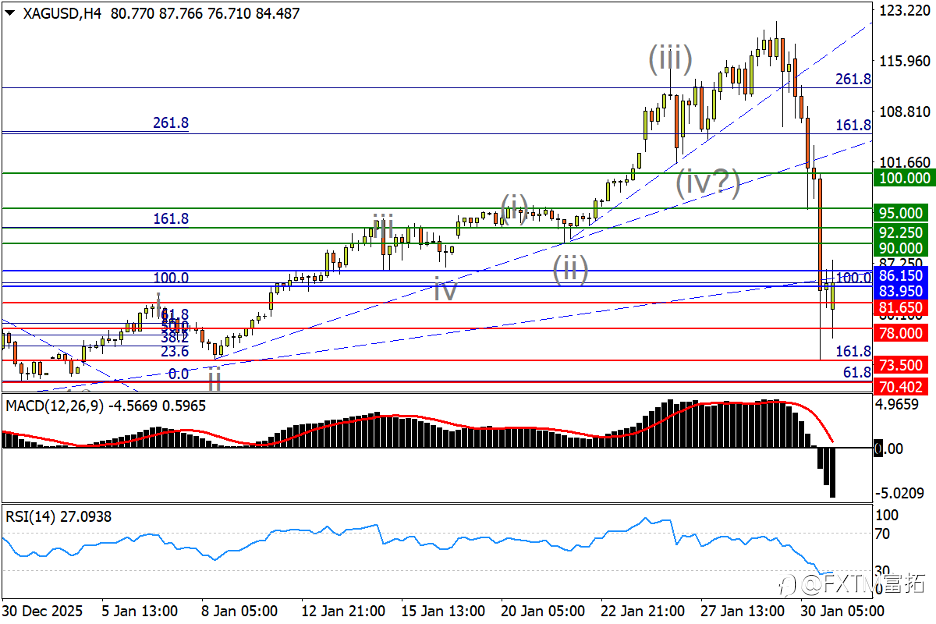
Task: Select the 61.8 Fibonacci label above 70.402
Action: pos(857,373)
